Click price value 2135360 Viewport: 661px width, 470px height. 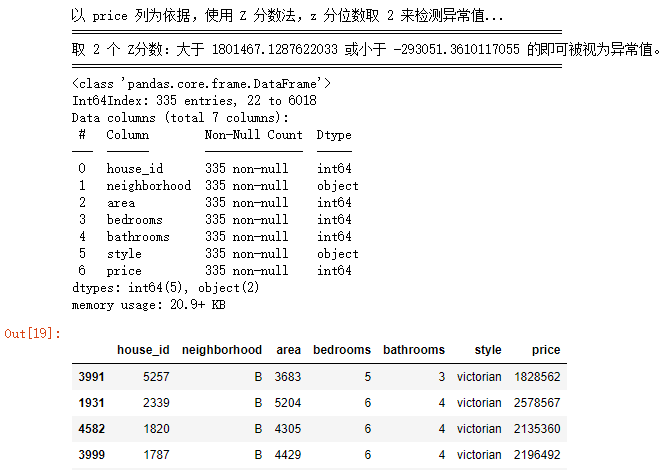pos(537,429)
